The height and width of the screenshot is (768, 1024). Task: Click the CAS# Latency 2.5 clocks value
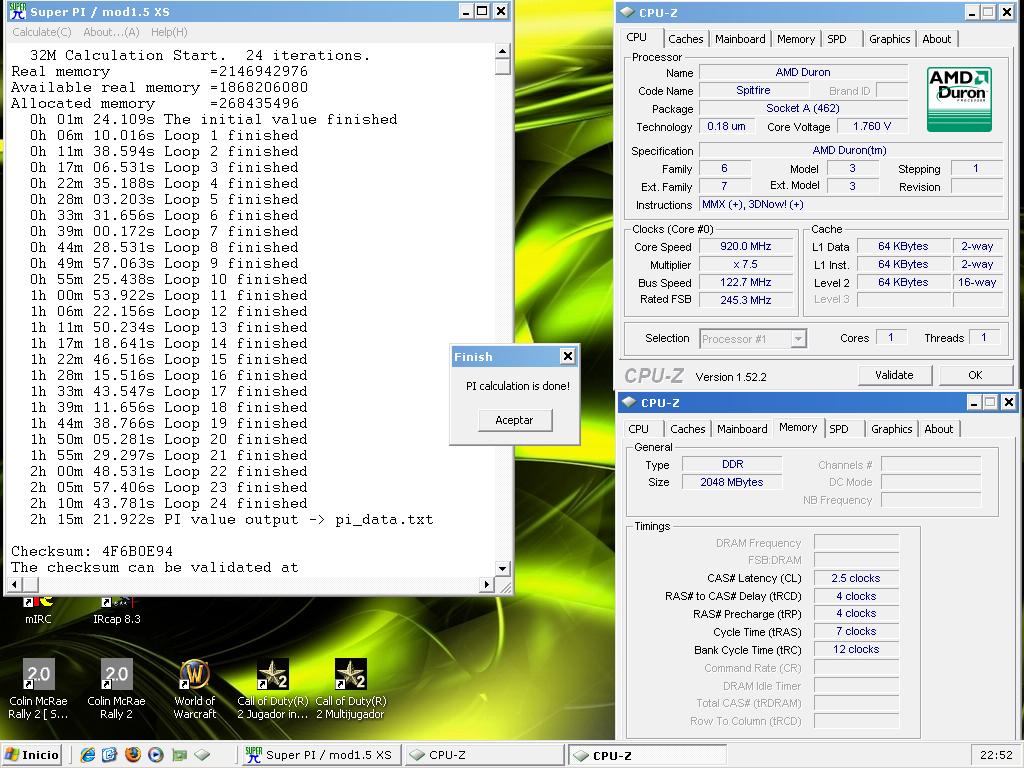tap(856, 578)
